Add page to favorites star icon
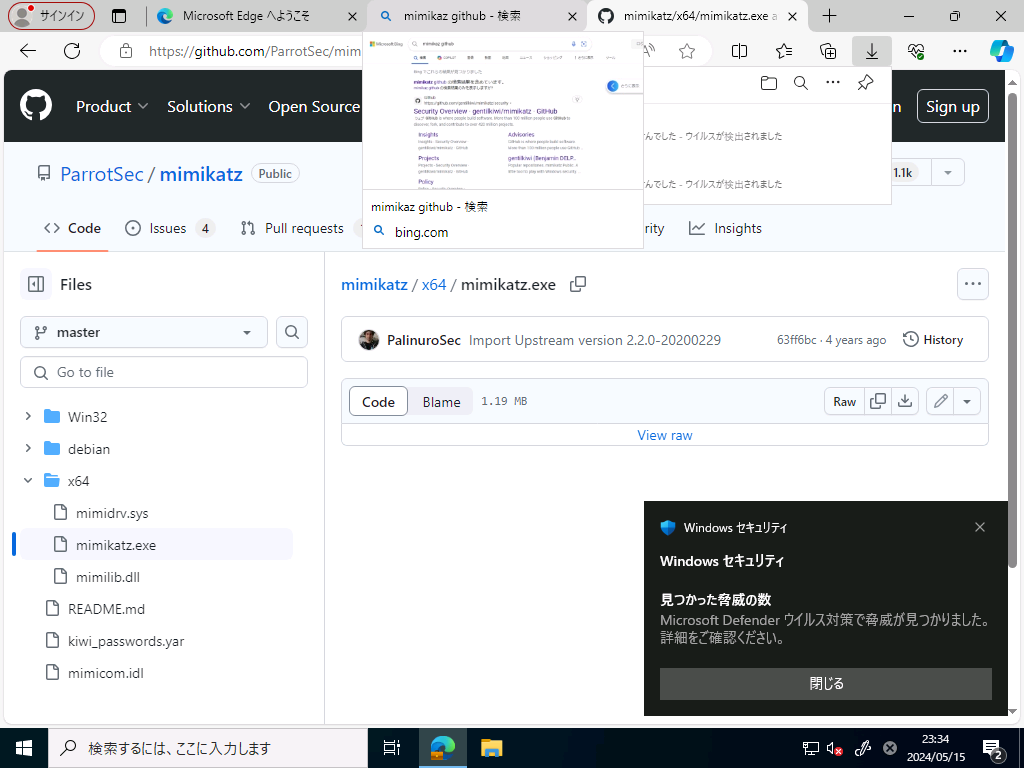1024x768 pixels. pyautogui.click(x=687, y=51)
